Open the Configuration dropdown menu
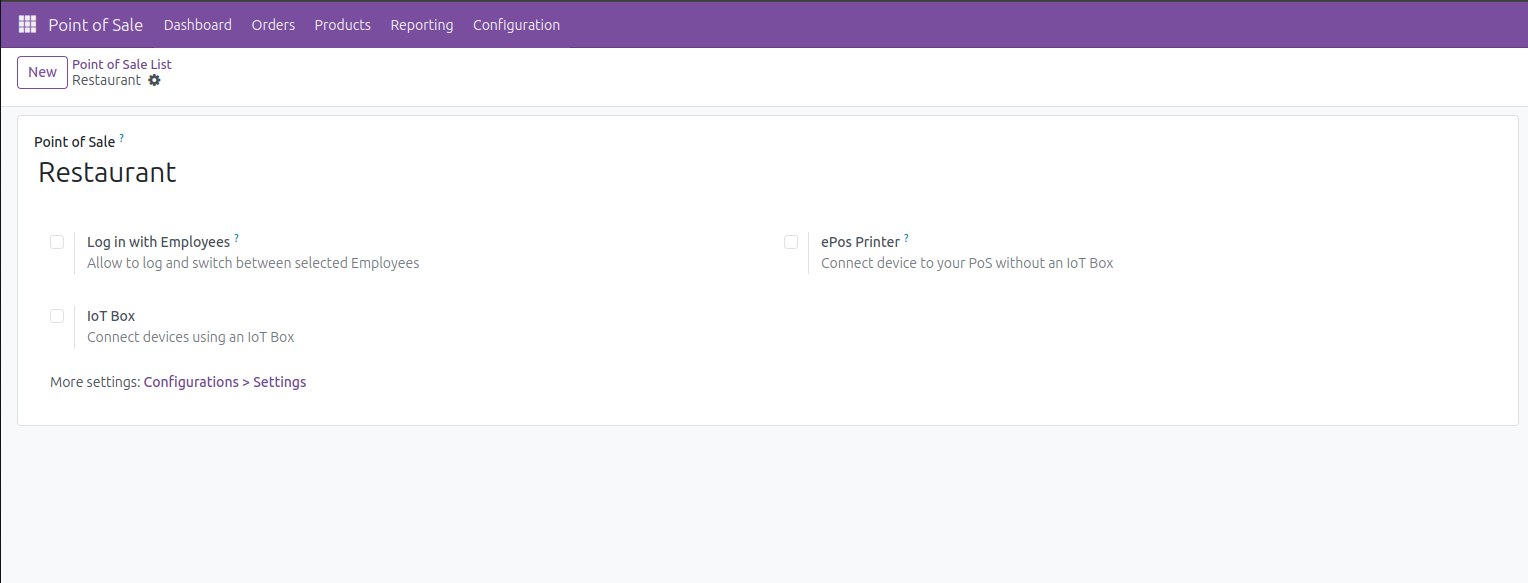The height and width of the screenshot is (583, 1528). pyautogui.click(x=516, y=24)
